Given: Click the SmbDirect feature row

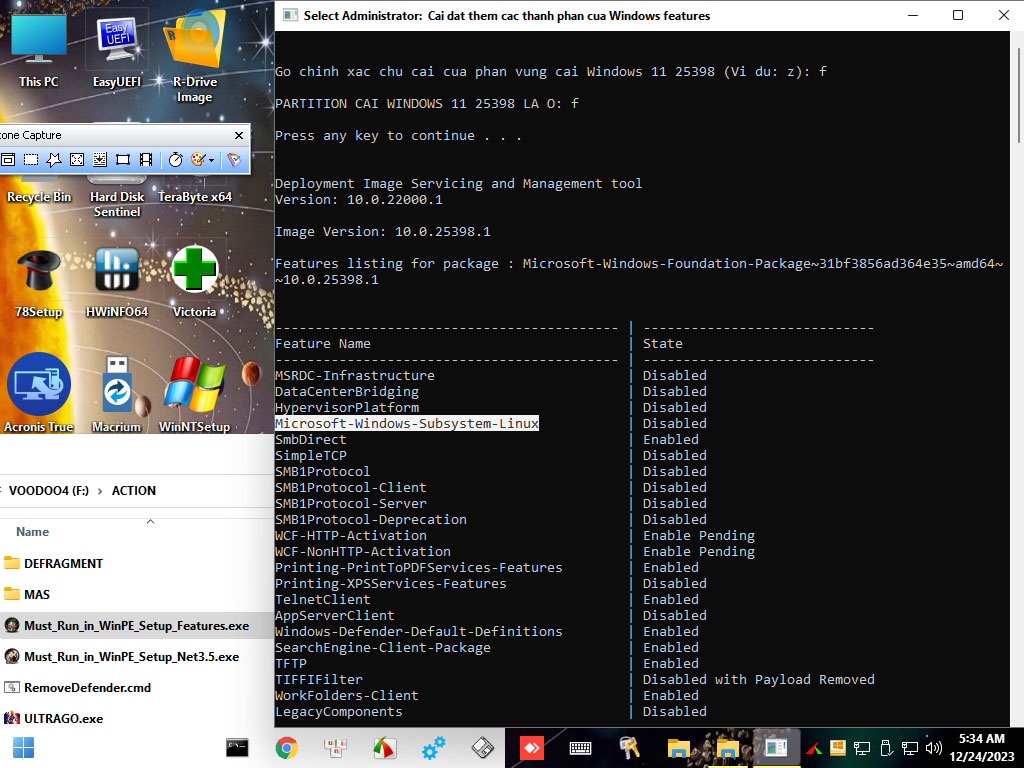Looking at the screenshot, I should point(487,440).
